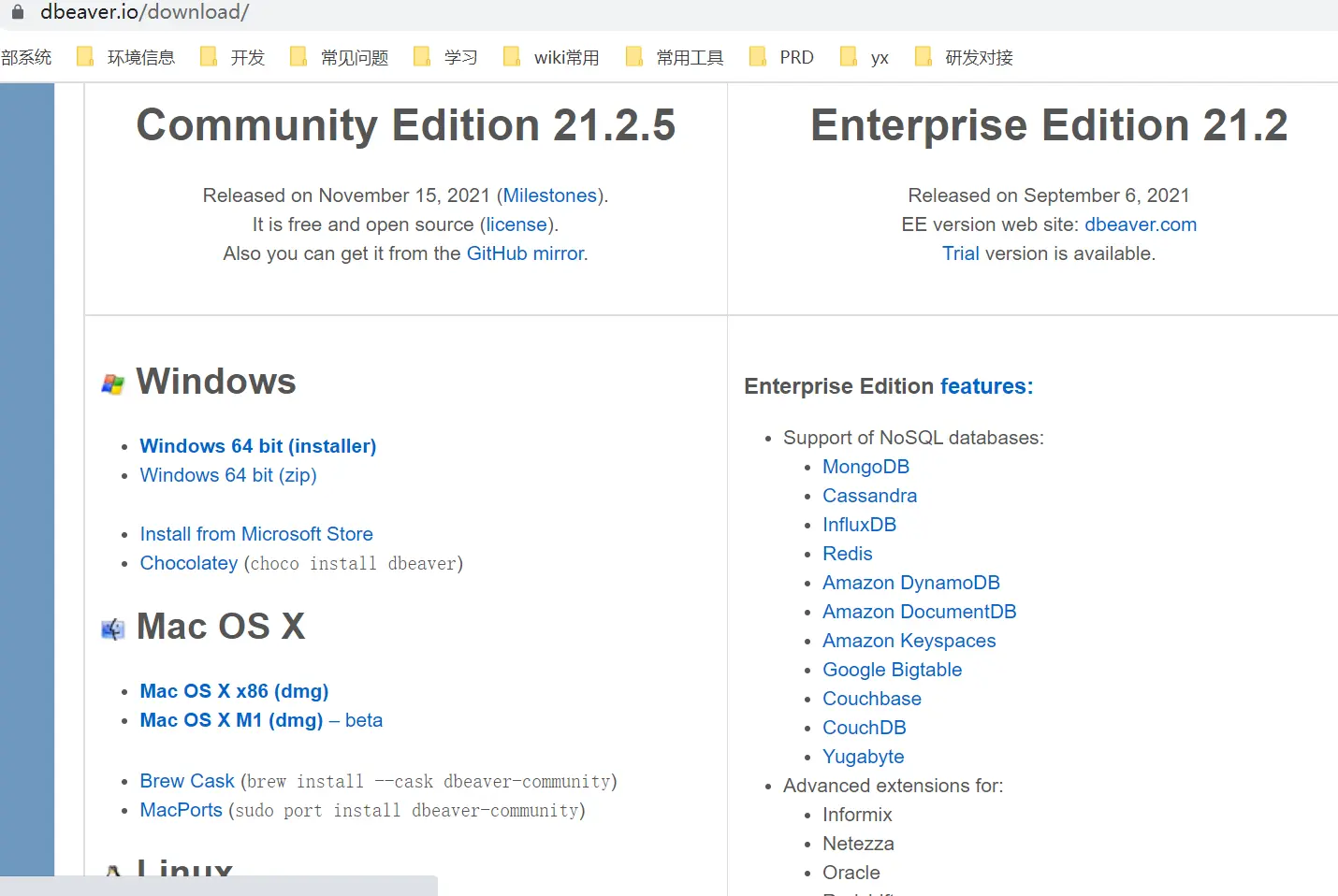Click the Enterprise Edition 21.2 heading

click(1049, 125)
